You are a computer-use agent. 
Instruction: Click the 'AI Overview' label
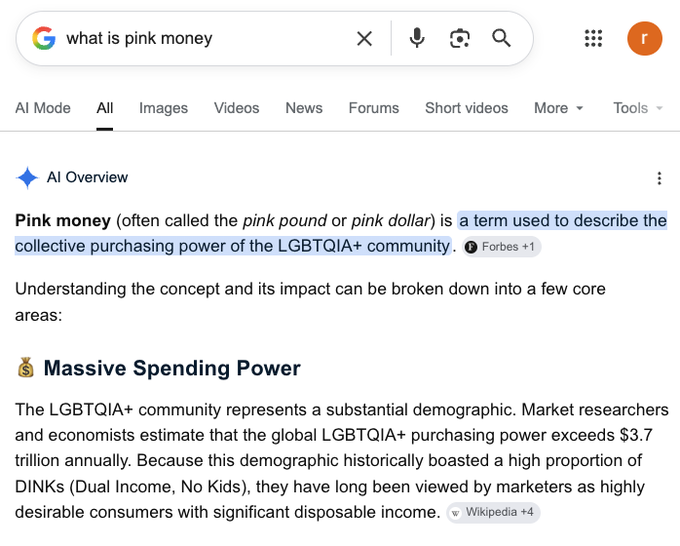coord(87,177)
